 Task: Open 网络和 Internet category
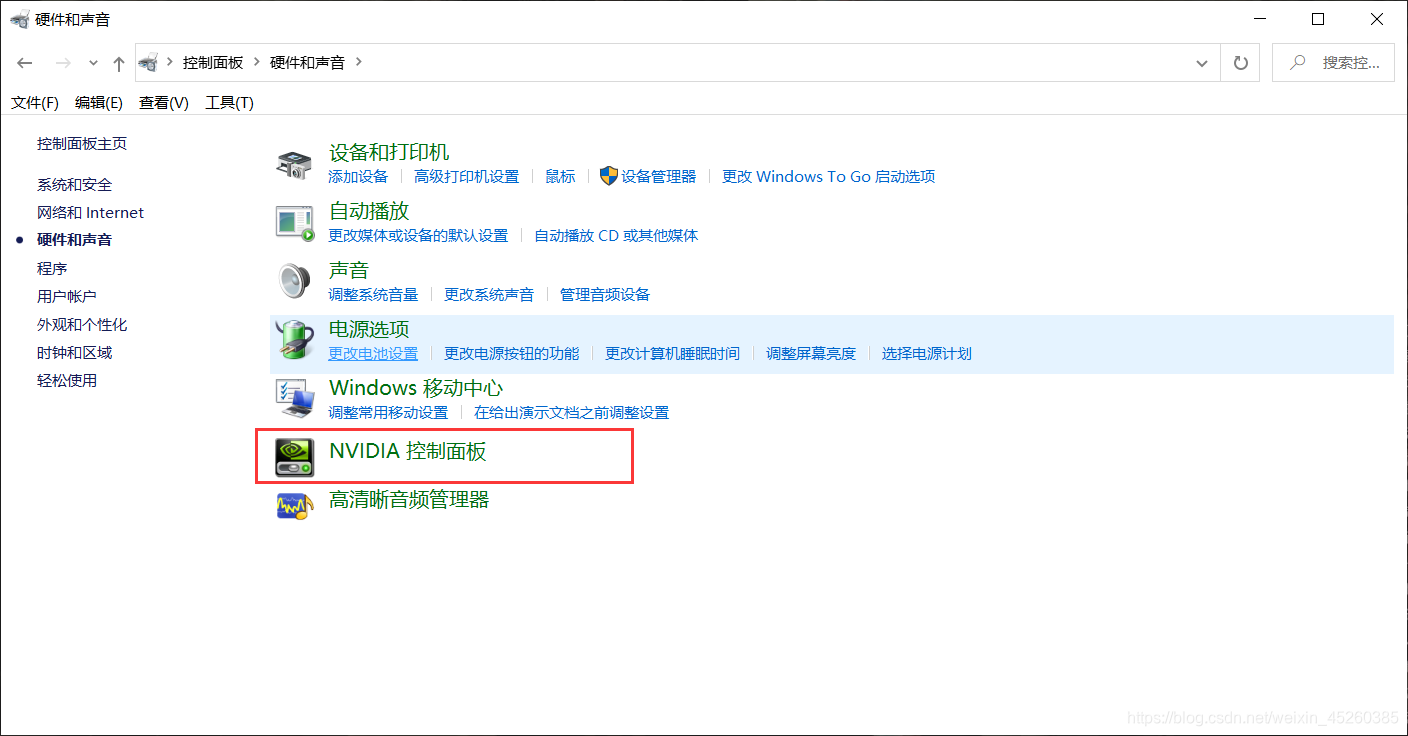91,213
